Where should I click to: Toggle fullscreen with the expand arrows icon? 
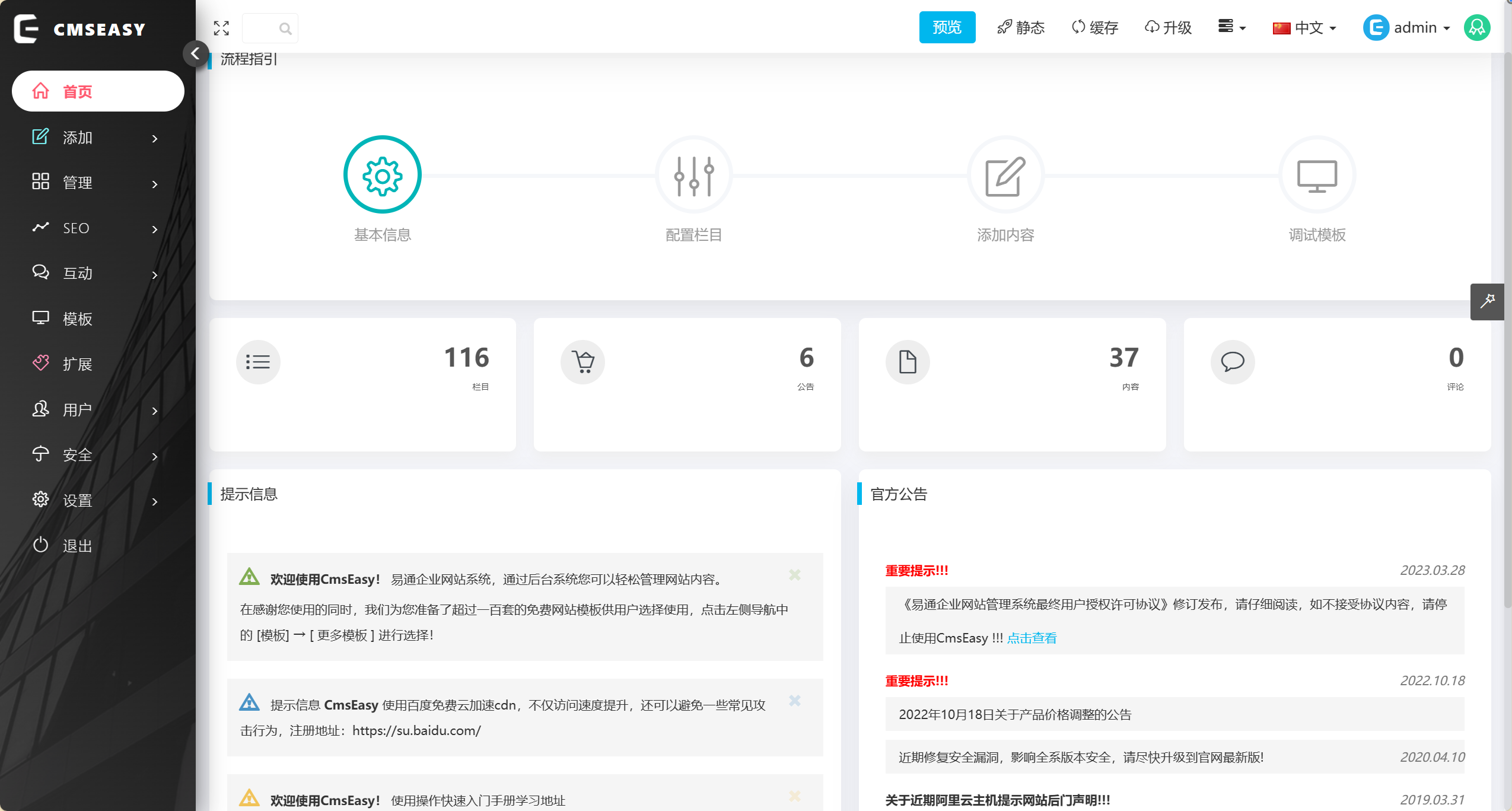click(x=221, y=28)
